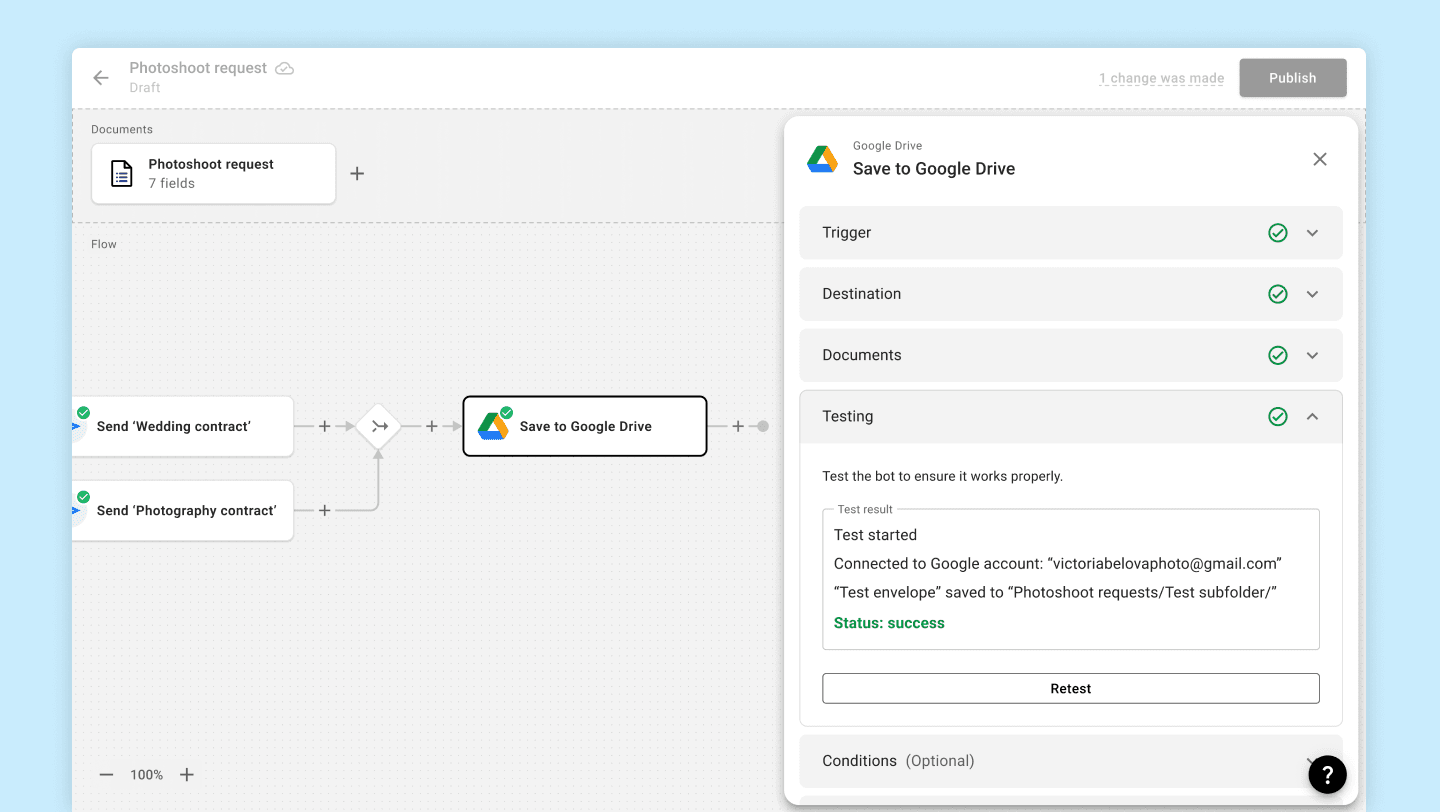The height and width of the screenshot is (812, 1440).
Task: Click the green check icon in the Trigger row
Action: (1278, 233)
